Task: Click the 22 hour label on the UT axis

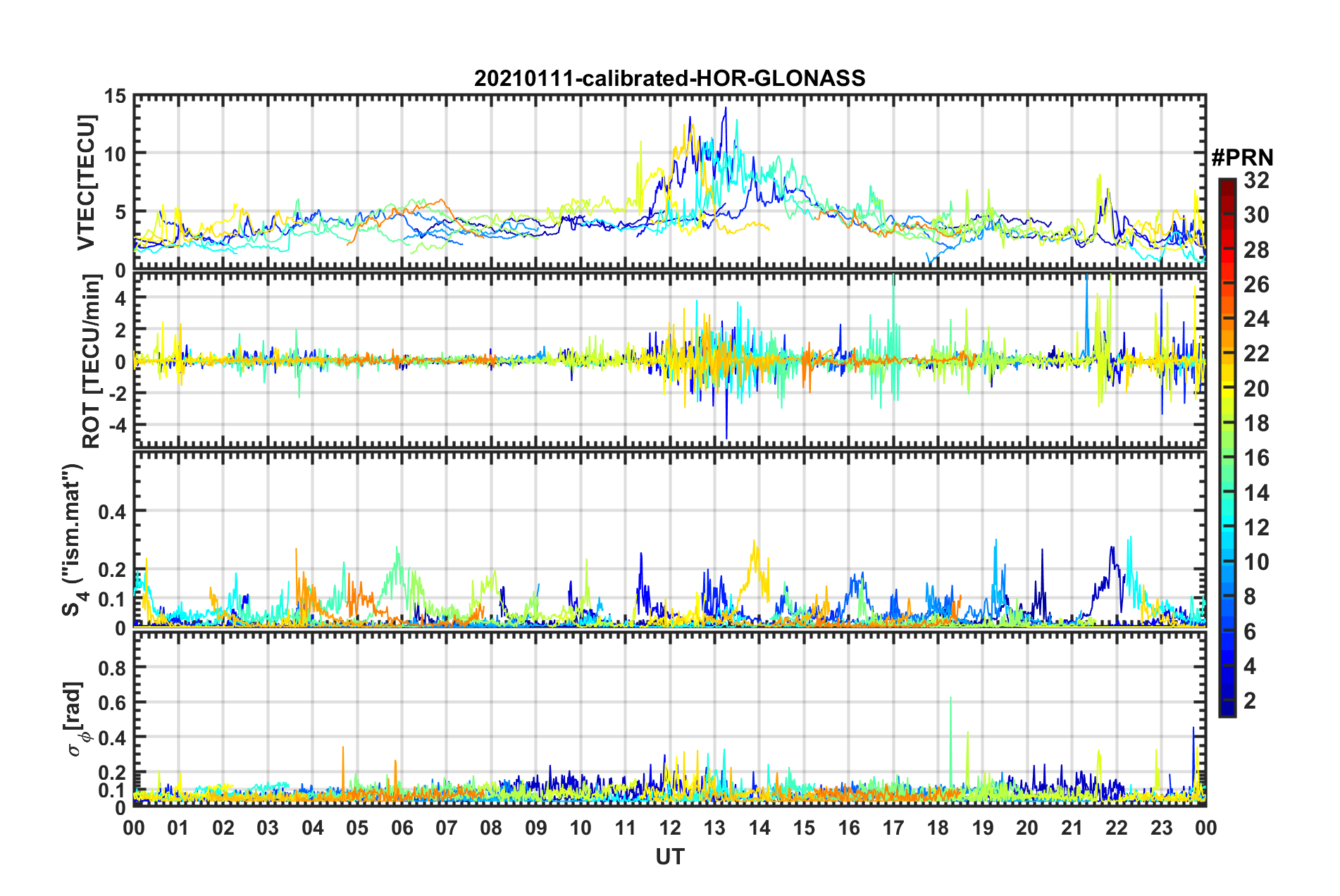Action: [x=1117, y=828]
